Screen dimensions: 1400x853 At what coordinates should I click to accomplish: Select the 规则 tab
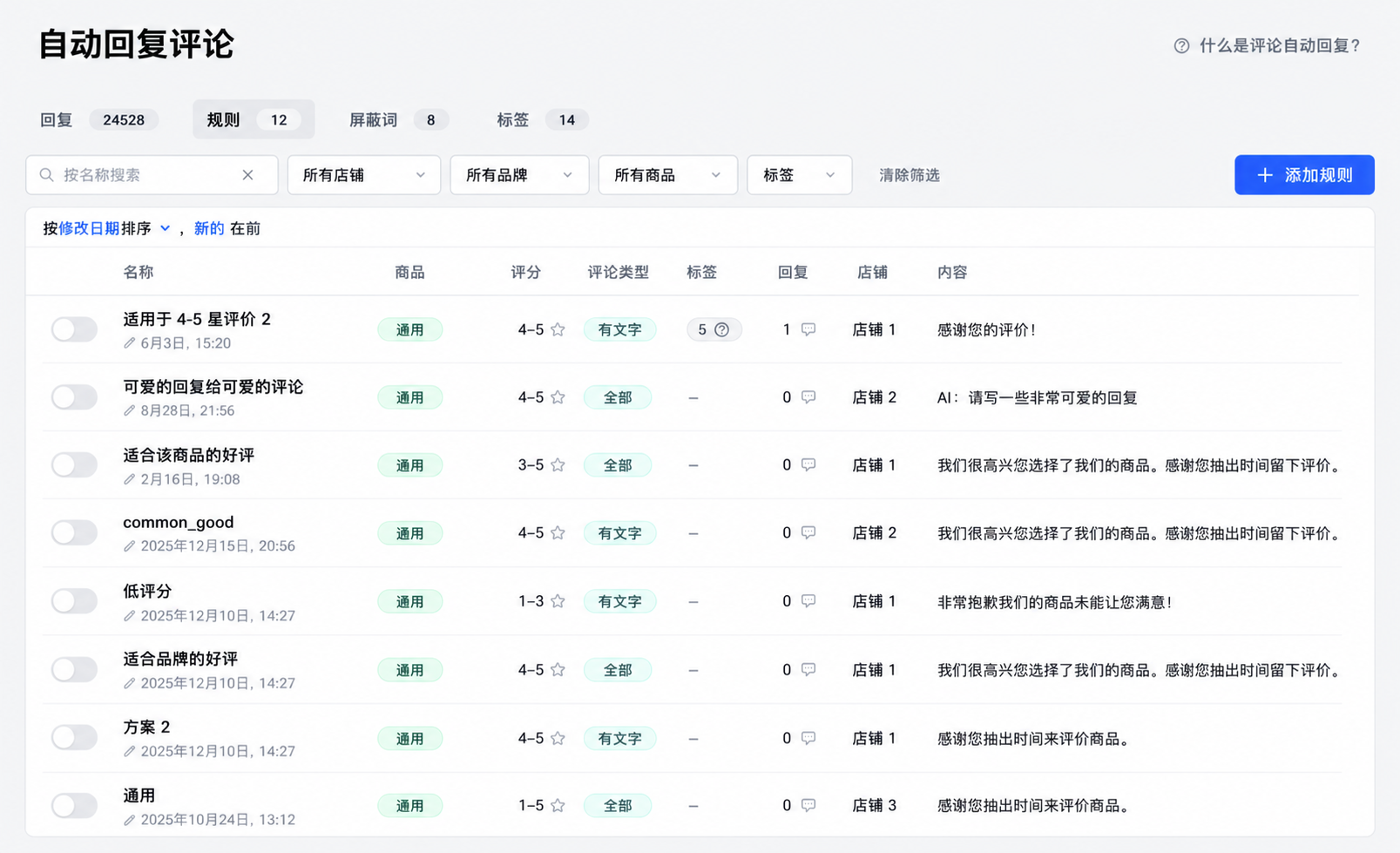coord(254,119)
